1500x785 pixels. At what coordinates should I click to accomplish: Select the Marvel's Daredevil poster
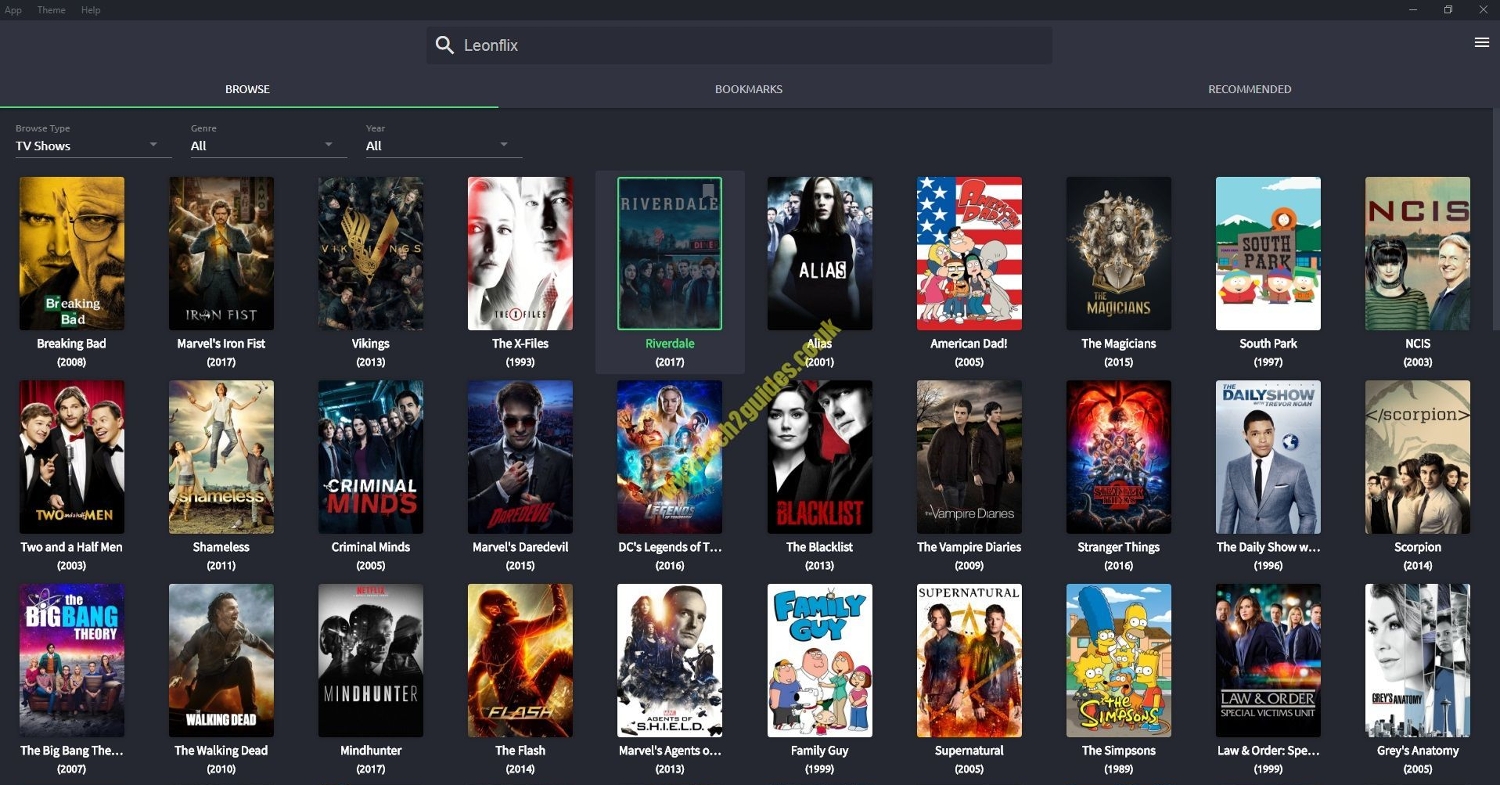(520, 457)
